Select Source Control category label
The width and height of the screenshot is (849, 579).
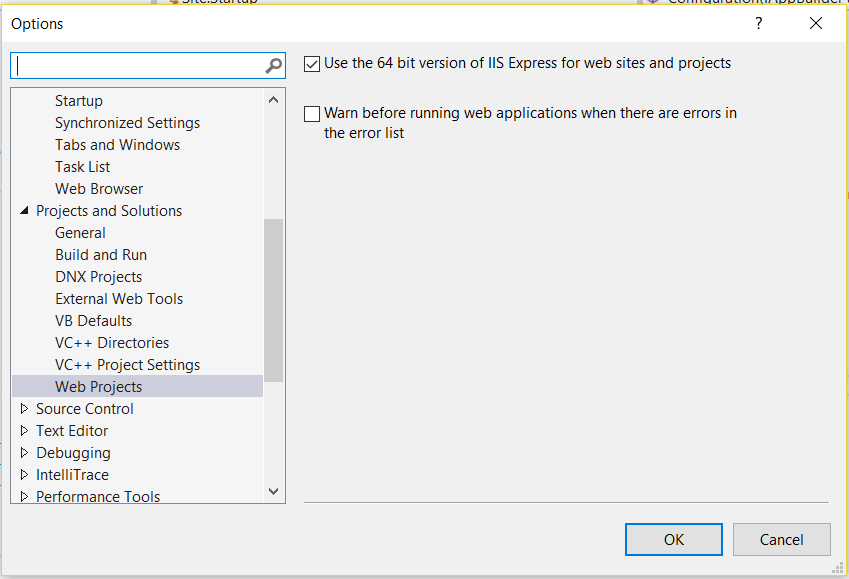pos(84,409)
